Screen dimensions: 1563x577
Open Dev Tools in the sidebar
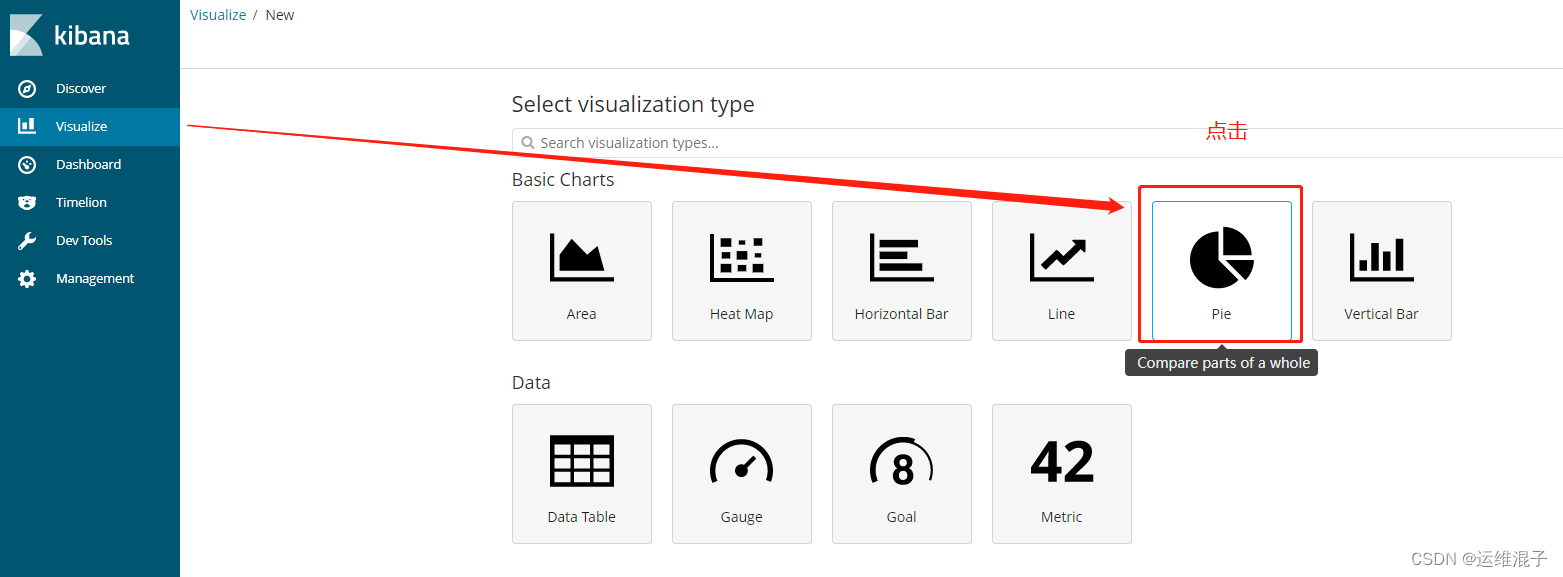point(90,241)
